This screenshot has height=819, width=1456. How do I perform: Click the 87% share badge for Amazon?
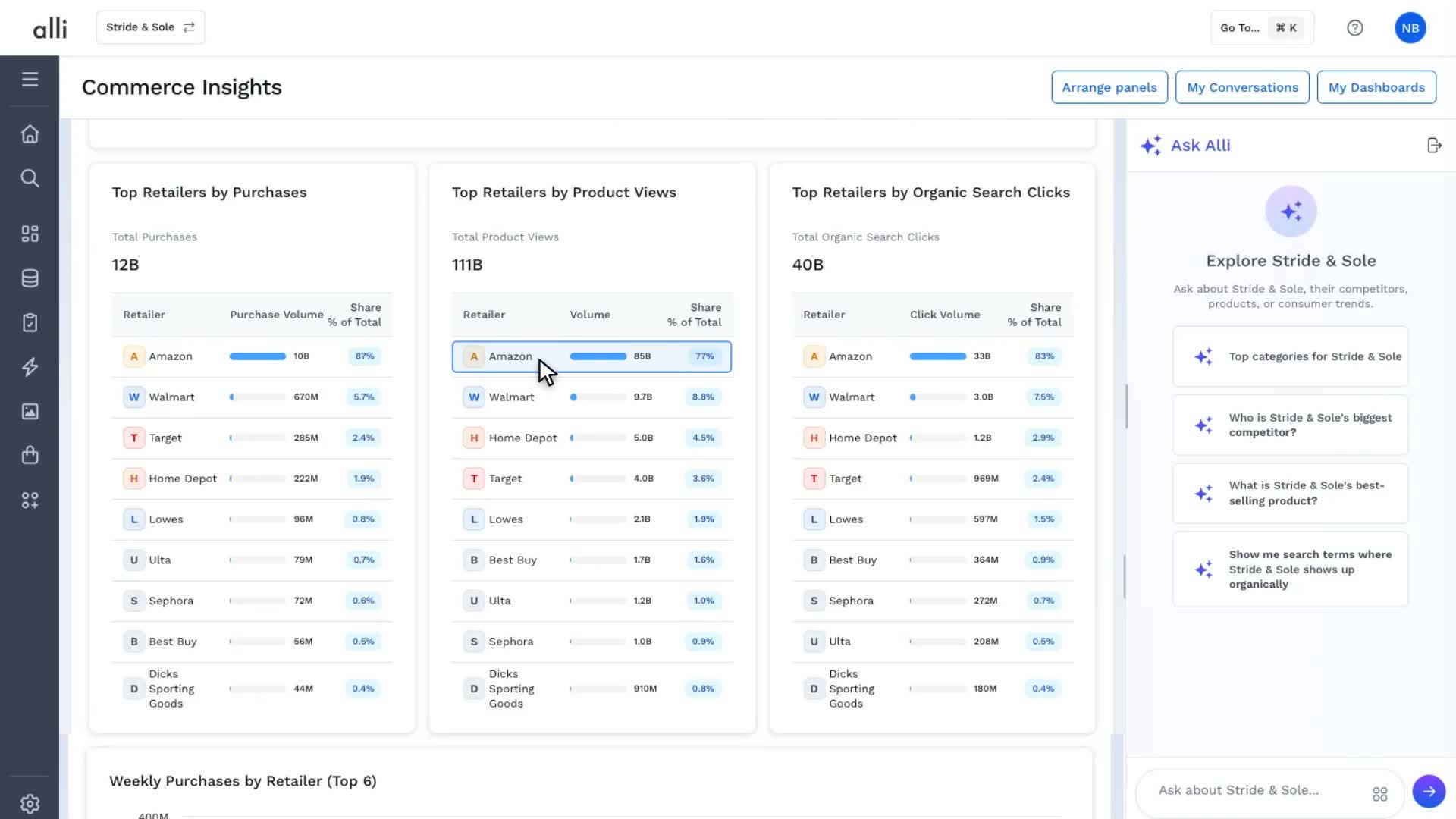tap(365, 356)
